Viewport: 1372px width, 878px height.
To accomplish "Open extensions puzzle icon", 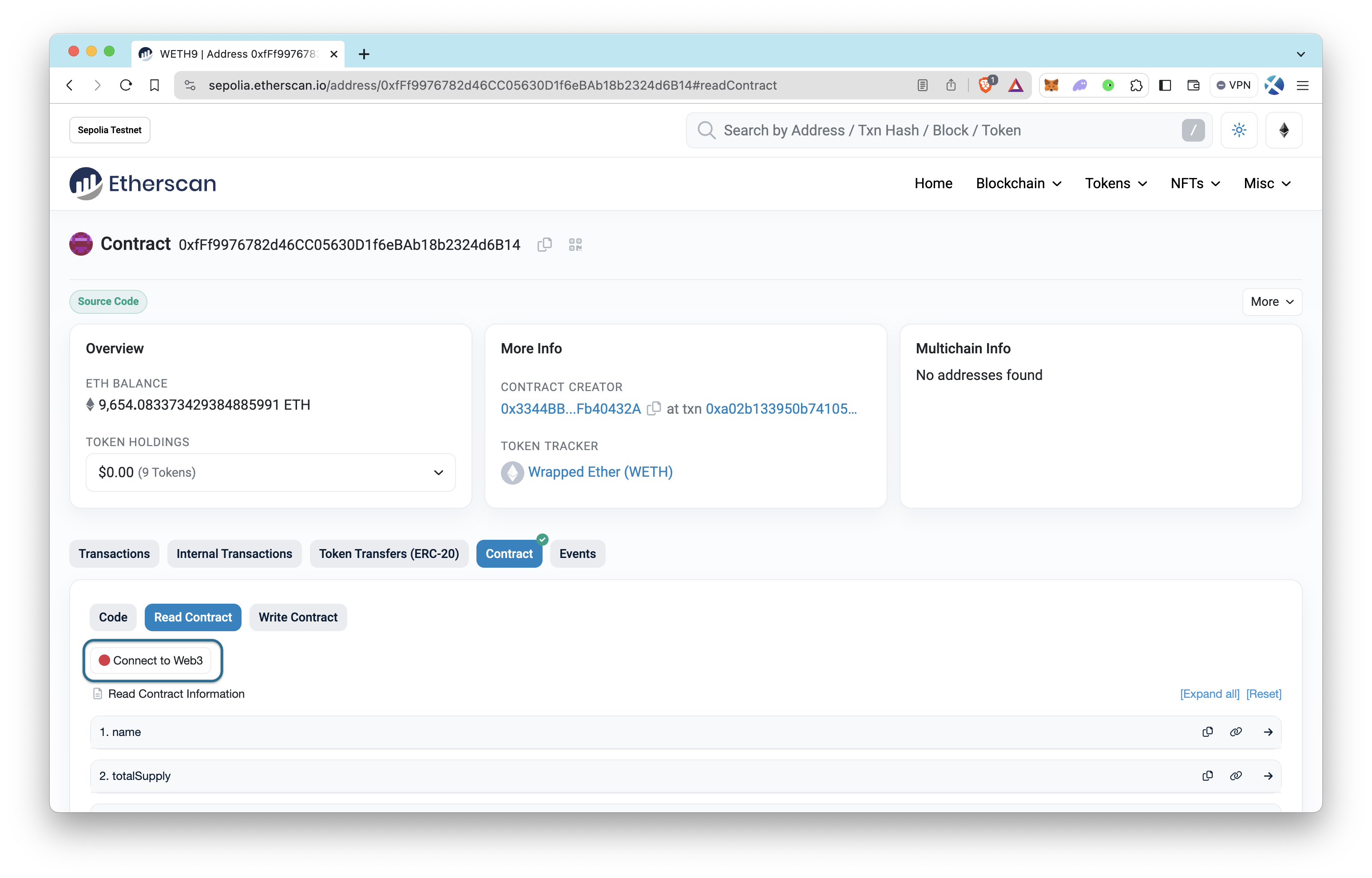I will point(1136,85).
